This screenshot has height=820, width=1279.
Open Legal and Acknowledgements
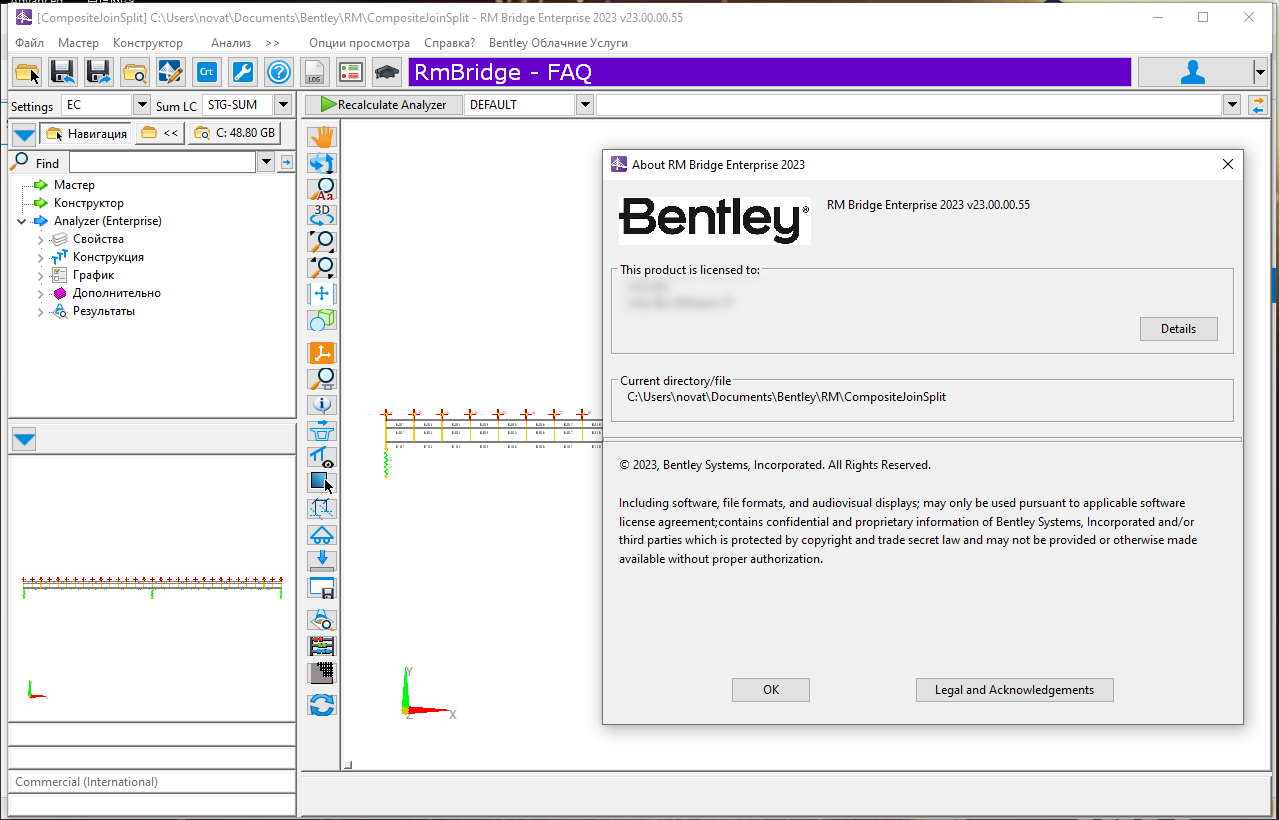click(1014, 690)
